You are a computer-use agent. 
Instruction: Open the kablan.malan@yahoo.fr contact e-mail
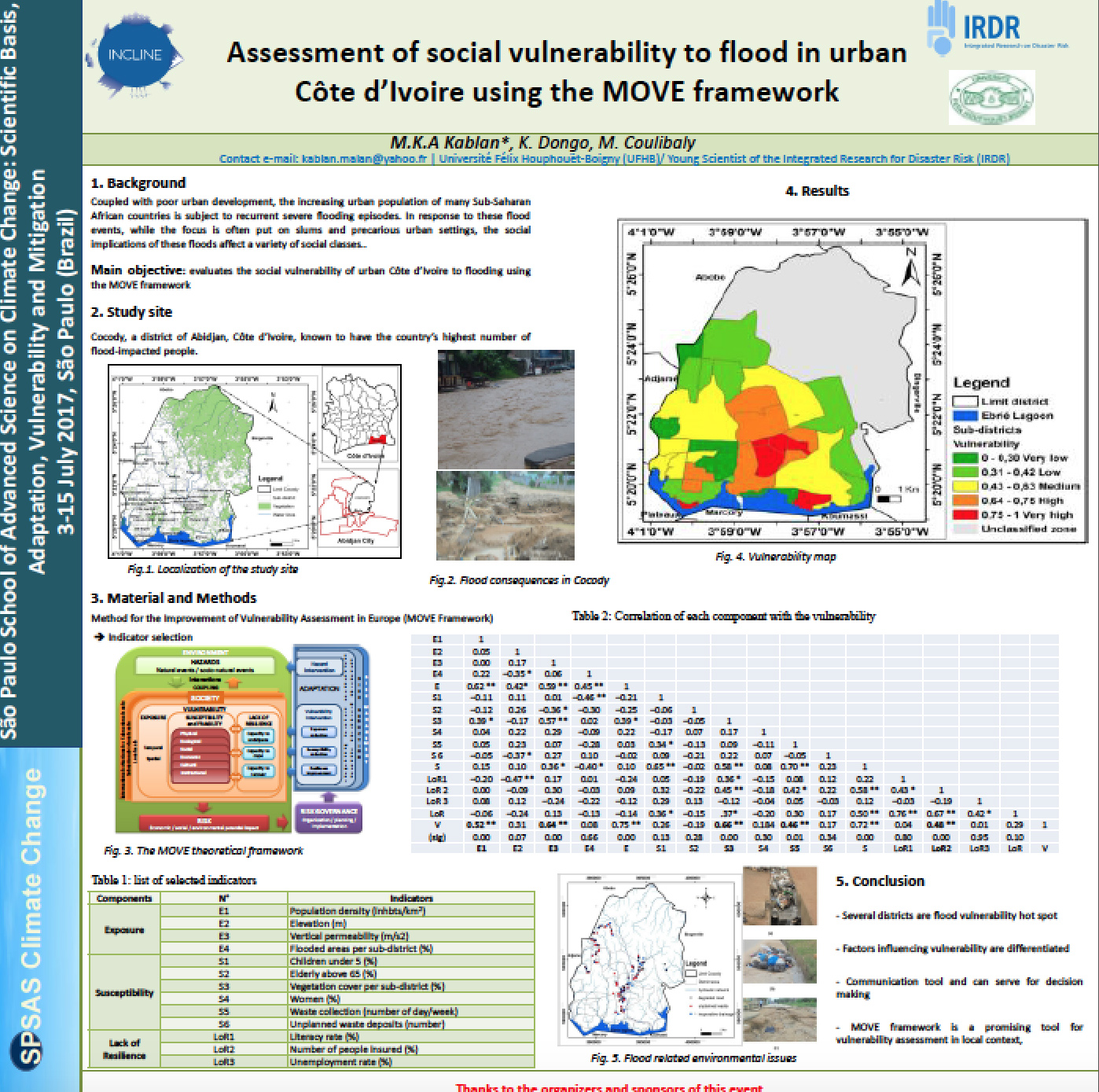(x=364, y=159)
